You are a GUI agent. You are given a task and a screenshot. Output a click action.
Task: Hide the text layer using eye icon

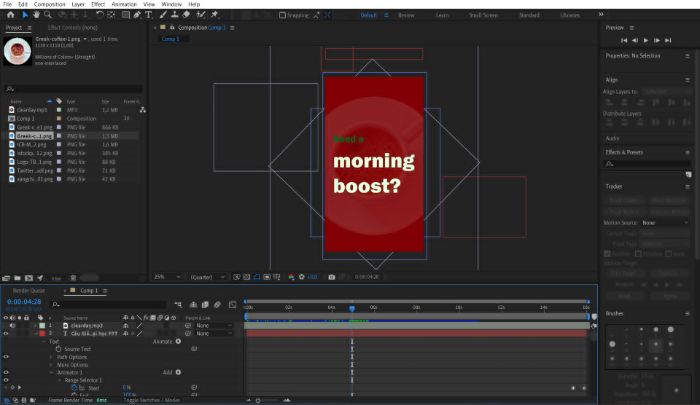point(6,334)
